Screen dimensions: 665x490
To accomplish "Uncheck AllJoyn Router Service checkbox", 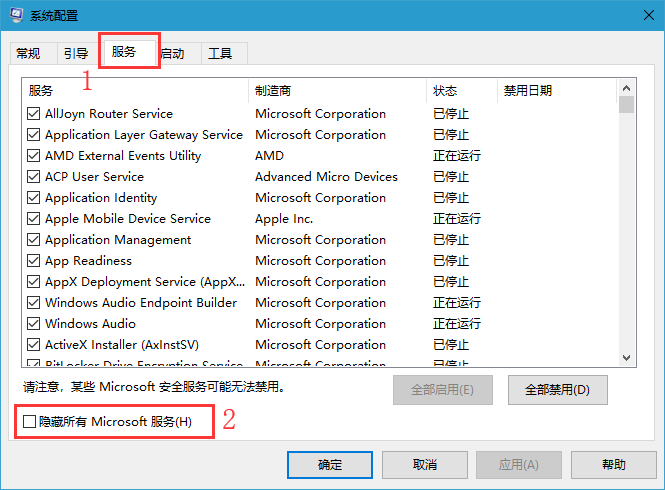I will pos(34,114).
